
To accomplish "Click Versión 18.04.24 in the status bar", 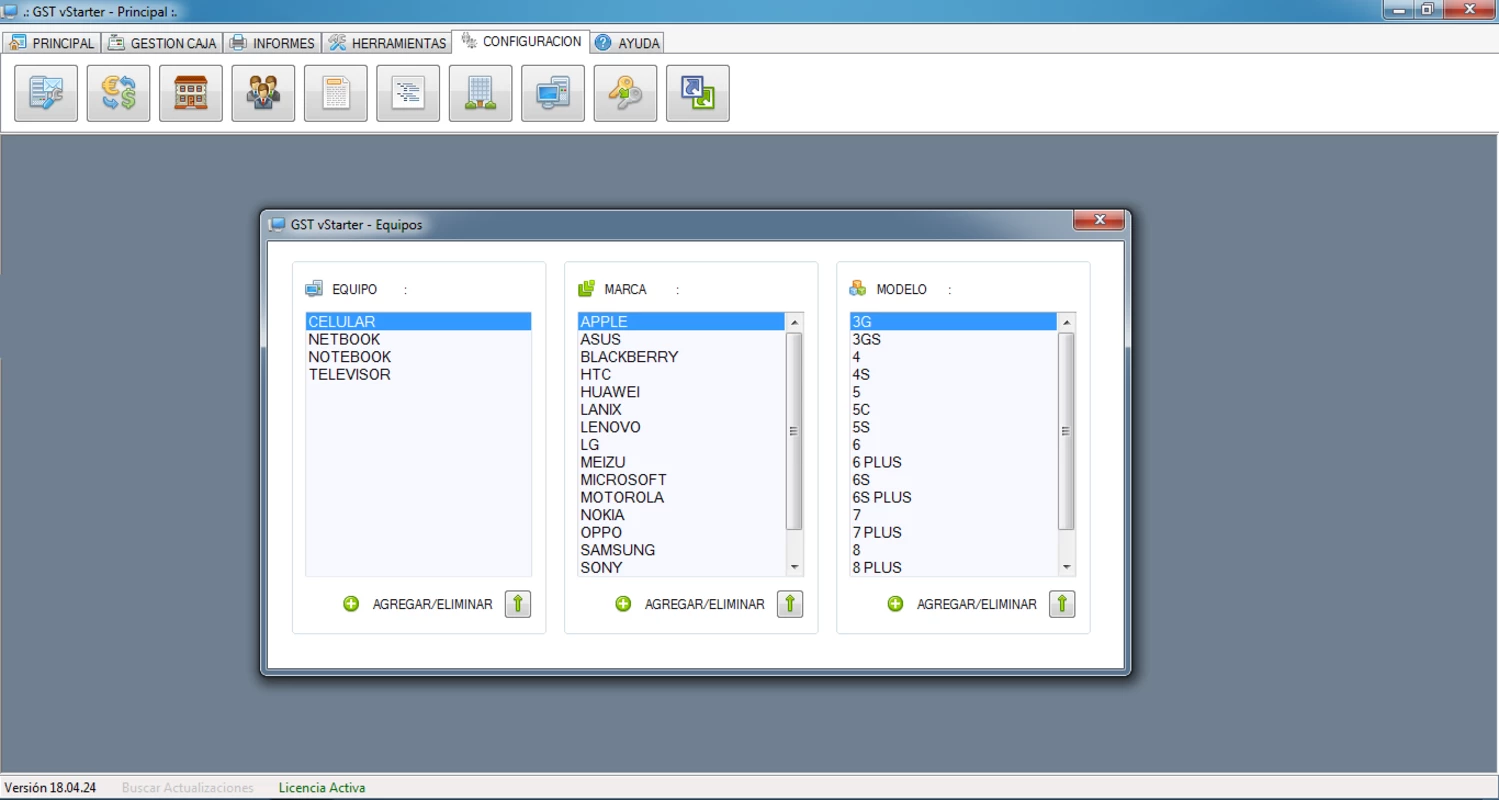I will 50,788.
